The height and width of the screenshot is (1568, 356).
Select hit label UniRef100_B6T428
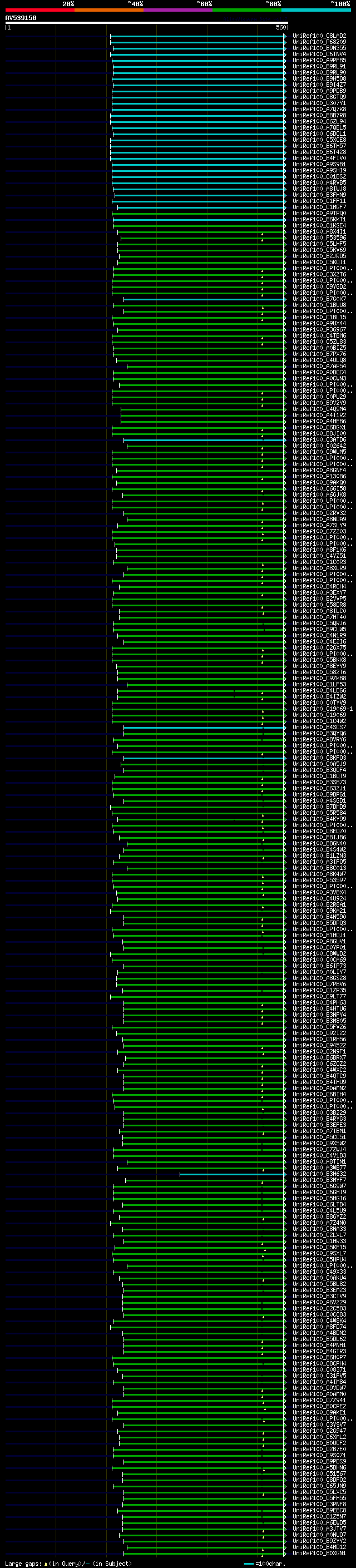[x=319, y=152]
